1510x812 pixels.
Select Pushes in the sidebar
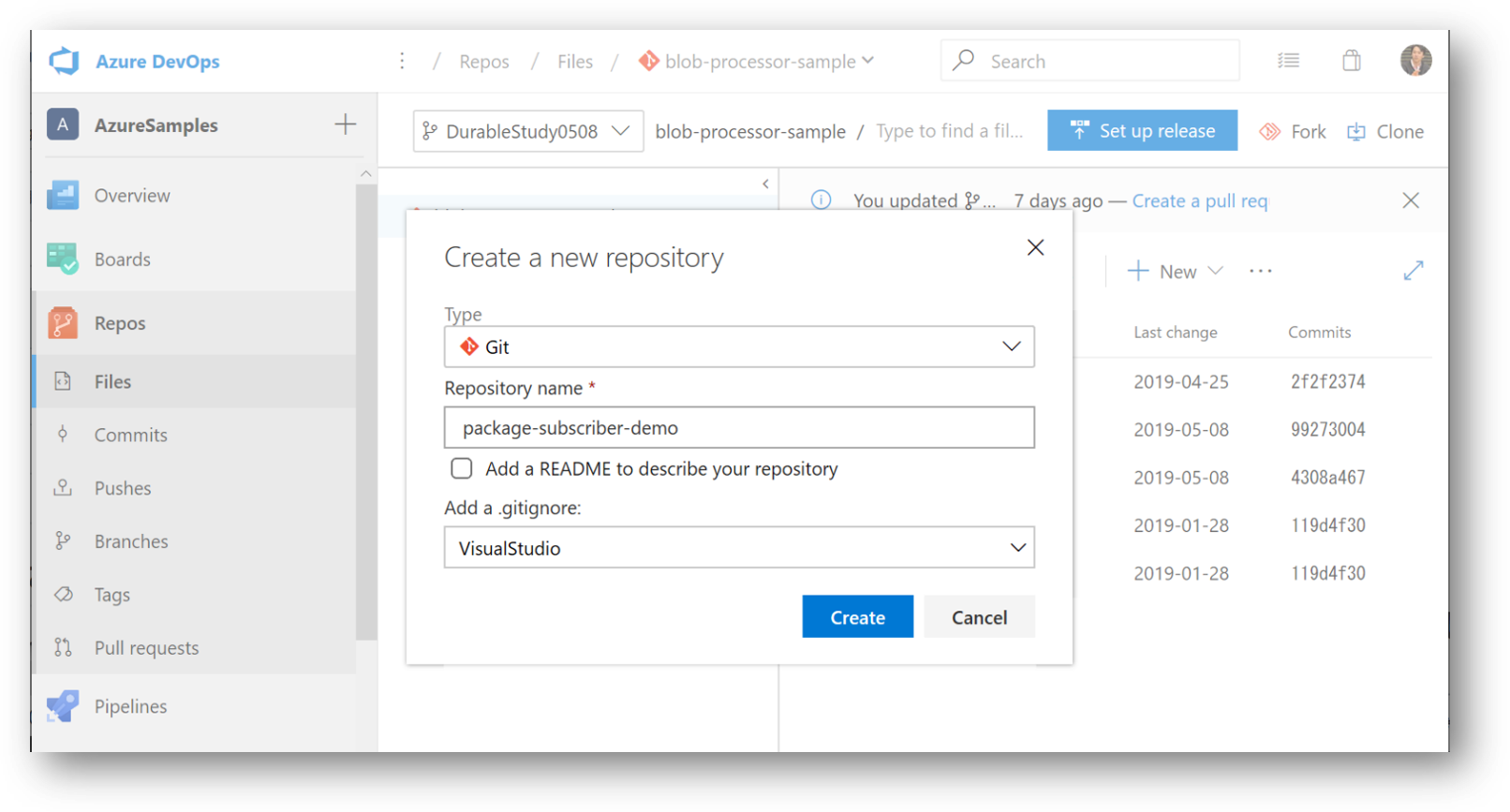click(x=123, y=488)
